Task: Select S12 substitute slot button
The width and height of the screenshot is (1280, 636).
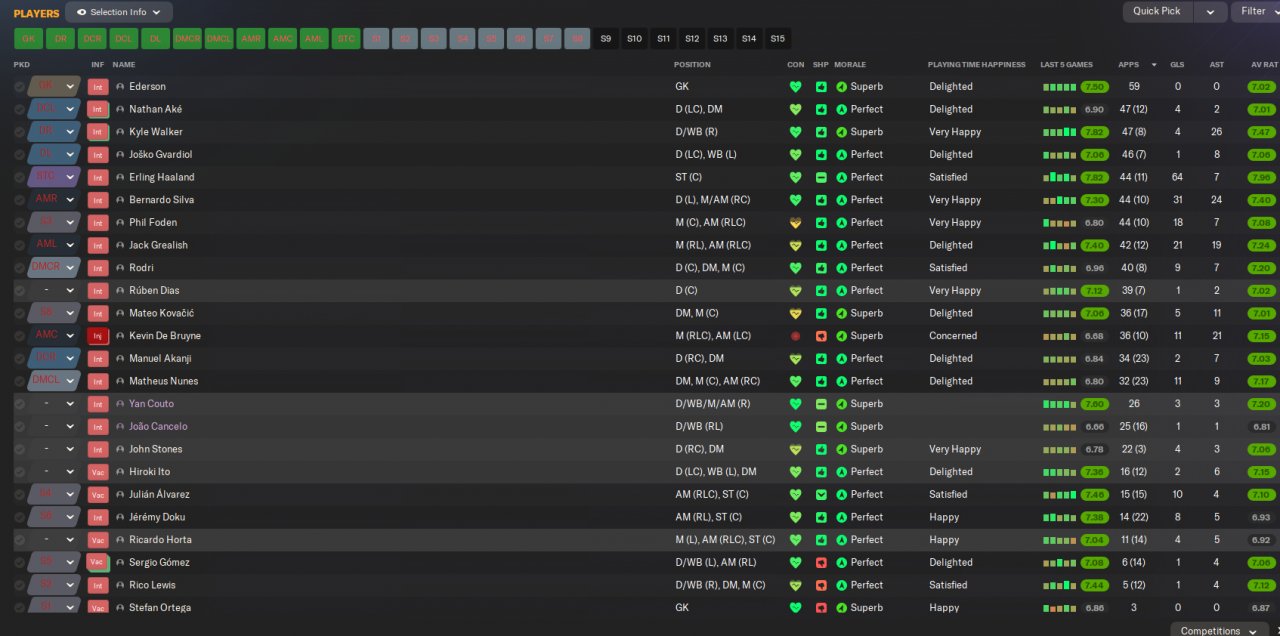Action: [x=692, y=39]
